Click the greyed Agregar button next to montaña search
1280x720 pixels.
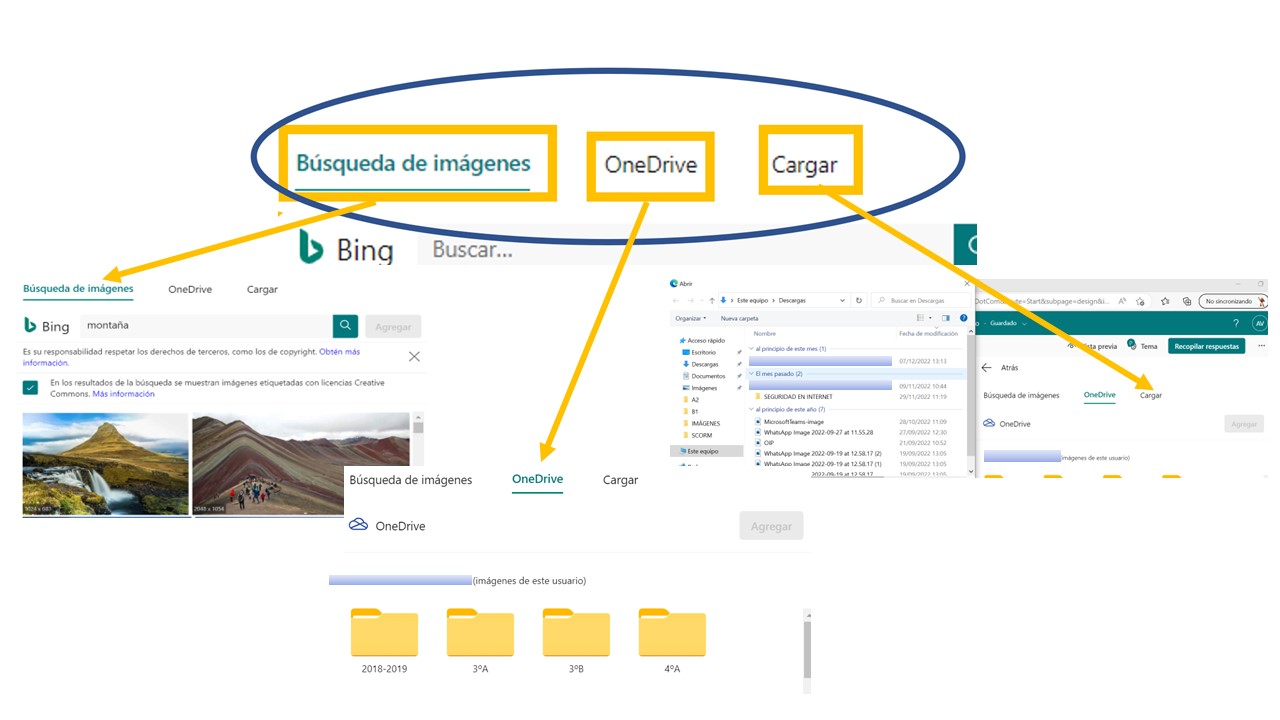pos(393,326)
